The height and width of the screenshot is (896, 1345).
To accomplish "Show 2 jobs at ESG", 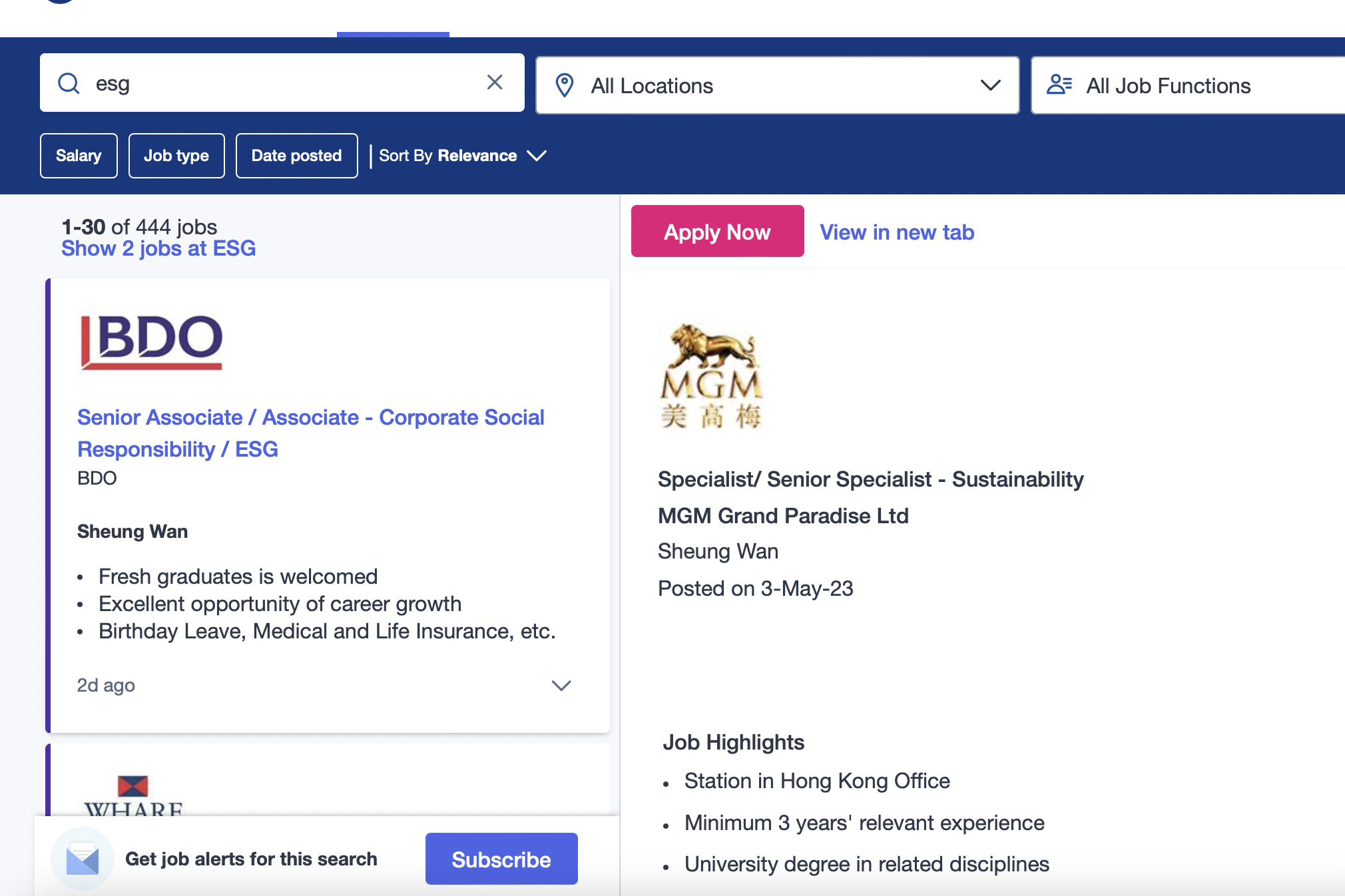I will [158, 248].
